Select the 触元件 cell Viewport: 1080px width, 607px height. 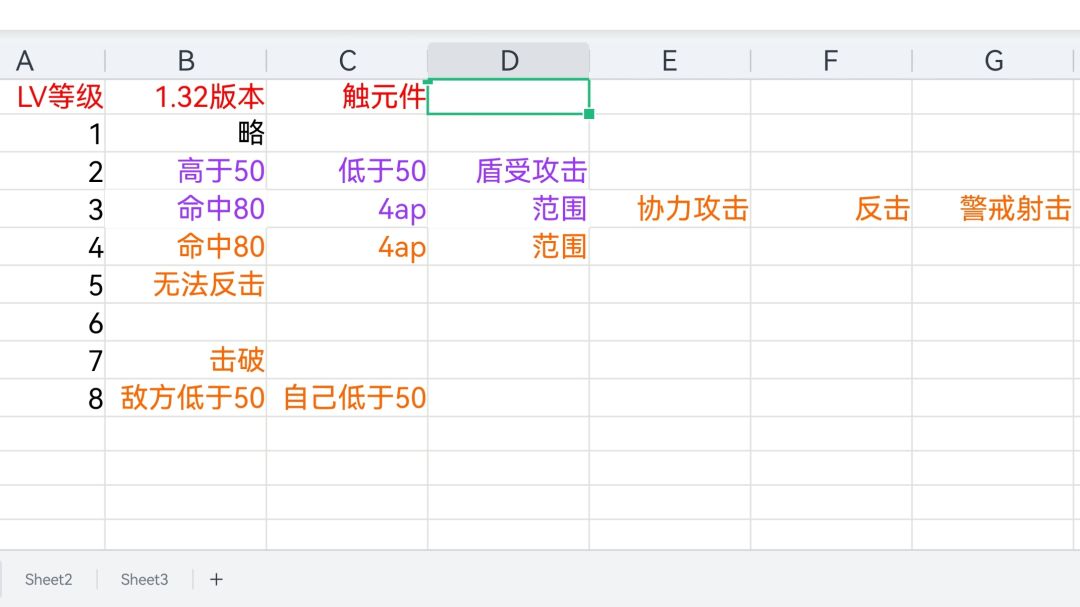coord(384,97)
